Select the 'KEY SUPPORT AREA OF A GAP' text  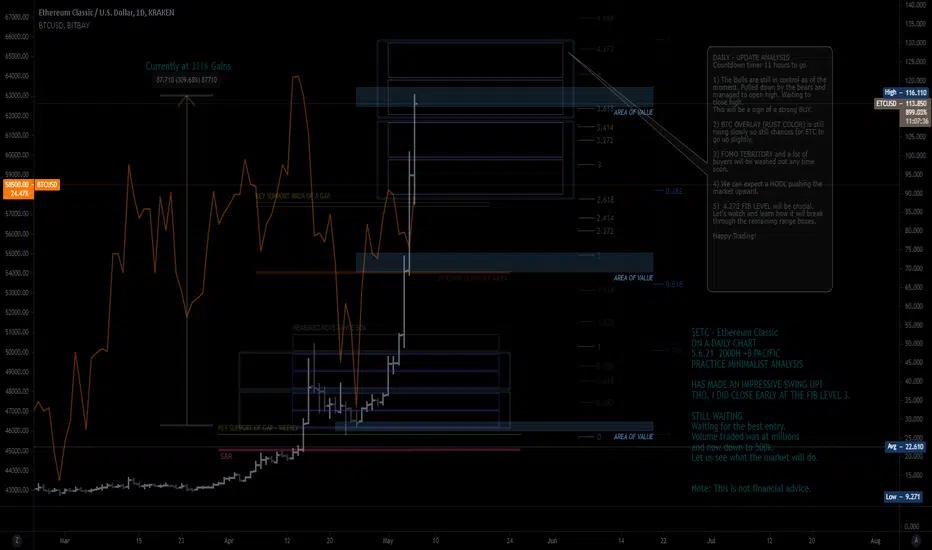pos(293,196)
